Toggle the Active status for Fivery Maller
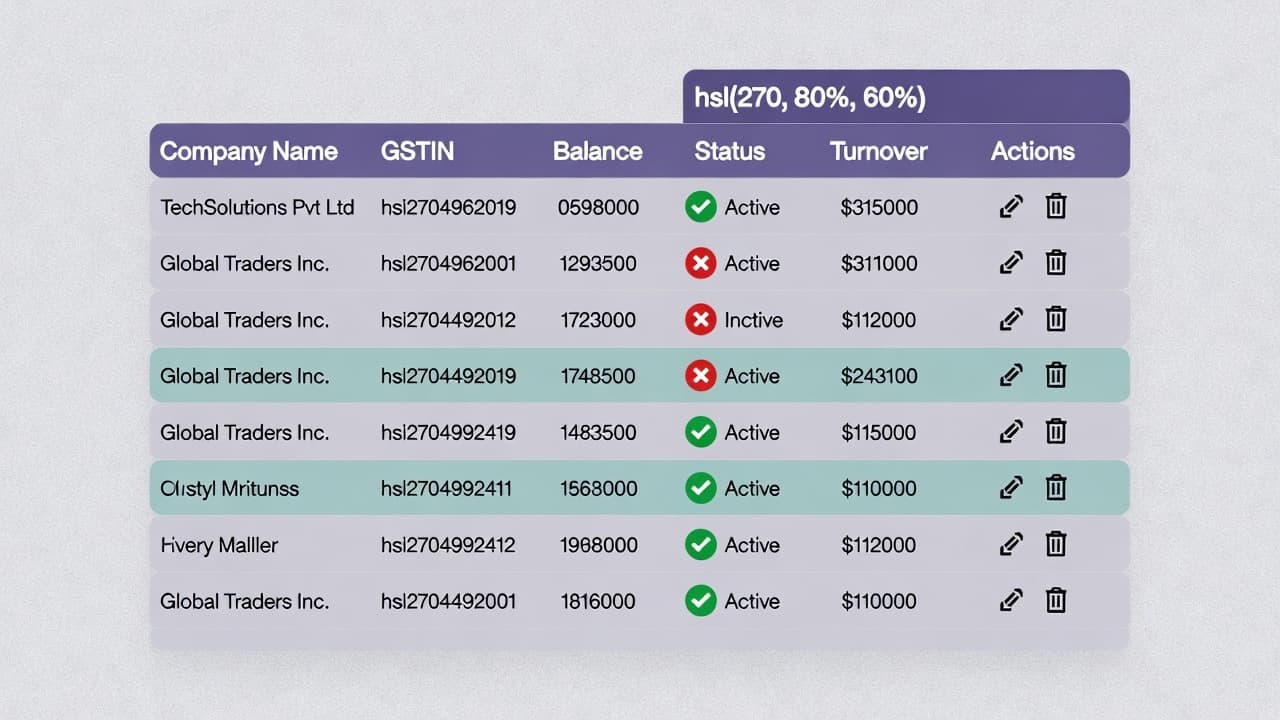Screen dimensions: 1280x720 tap(701, 544)
